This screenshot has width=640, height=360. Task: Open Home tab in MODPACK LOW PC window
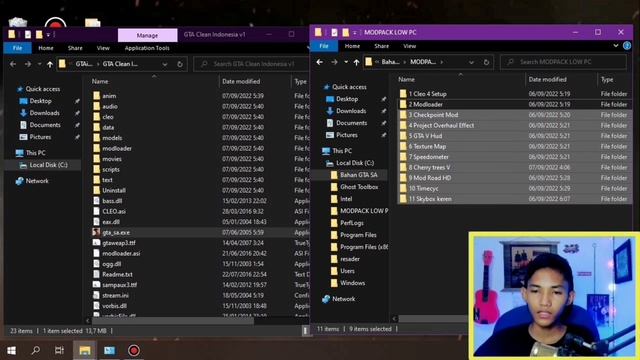[x=352, y=46]
